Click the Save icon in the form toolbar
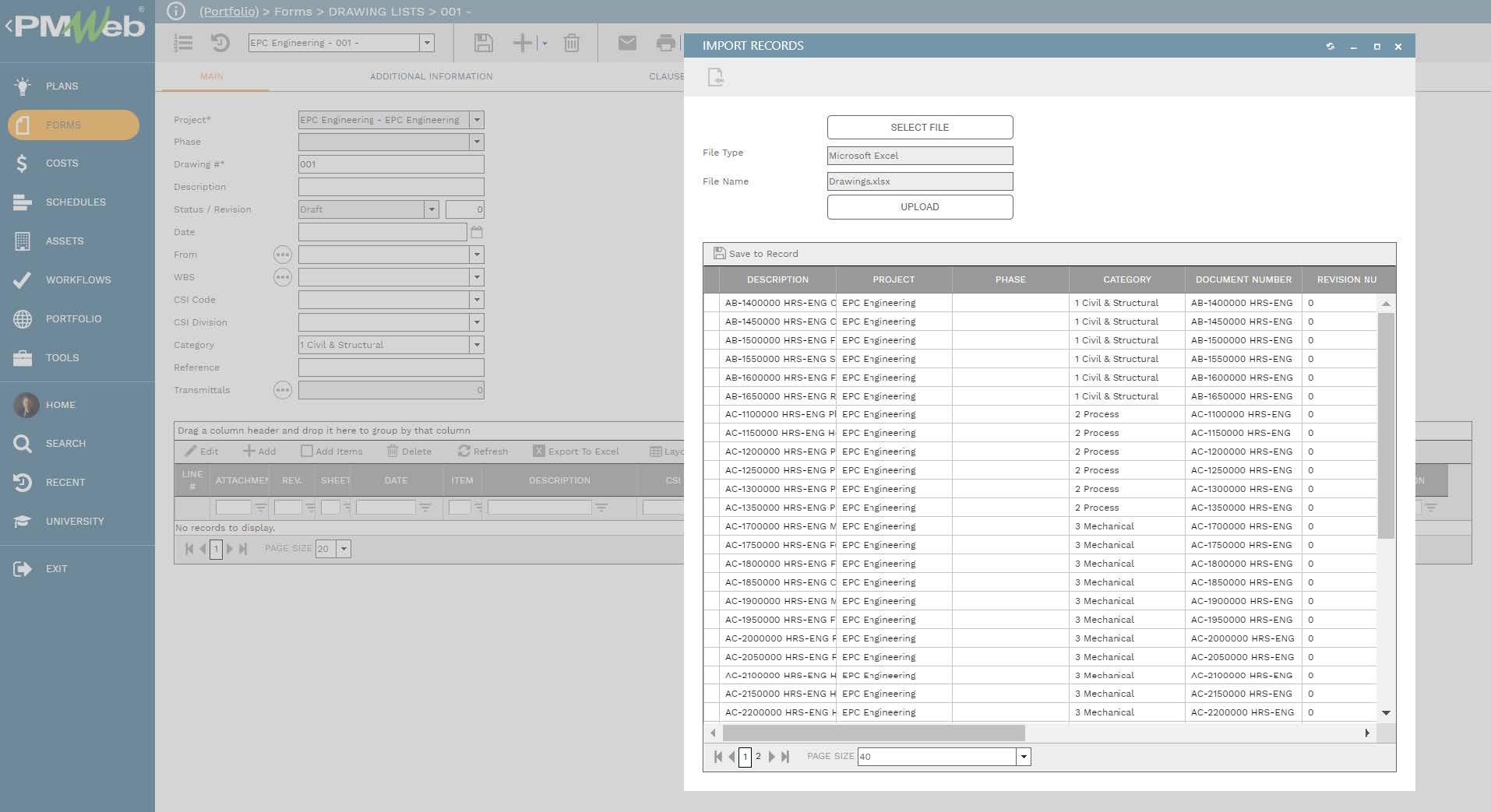Viewport: 1491px width, 812px height. (482, 43)
